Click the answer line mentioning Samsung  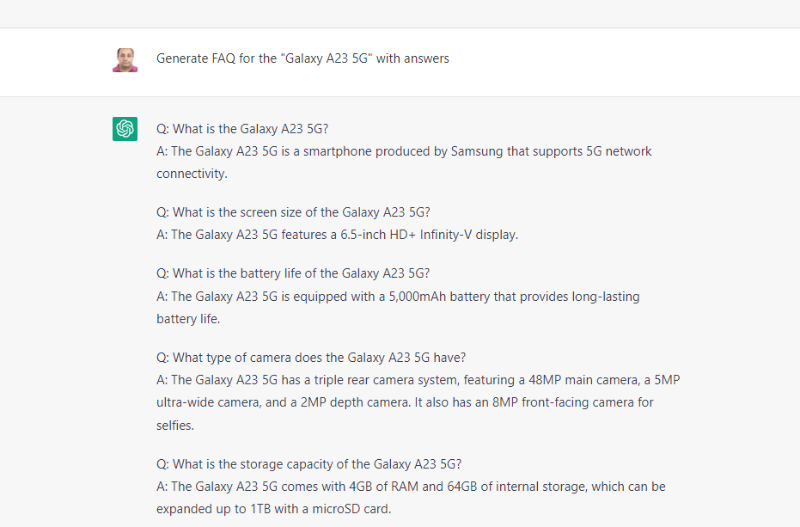(404, 151)
